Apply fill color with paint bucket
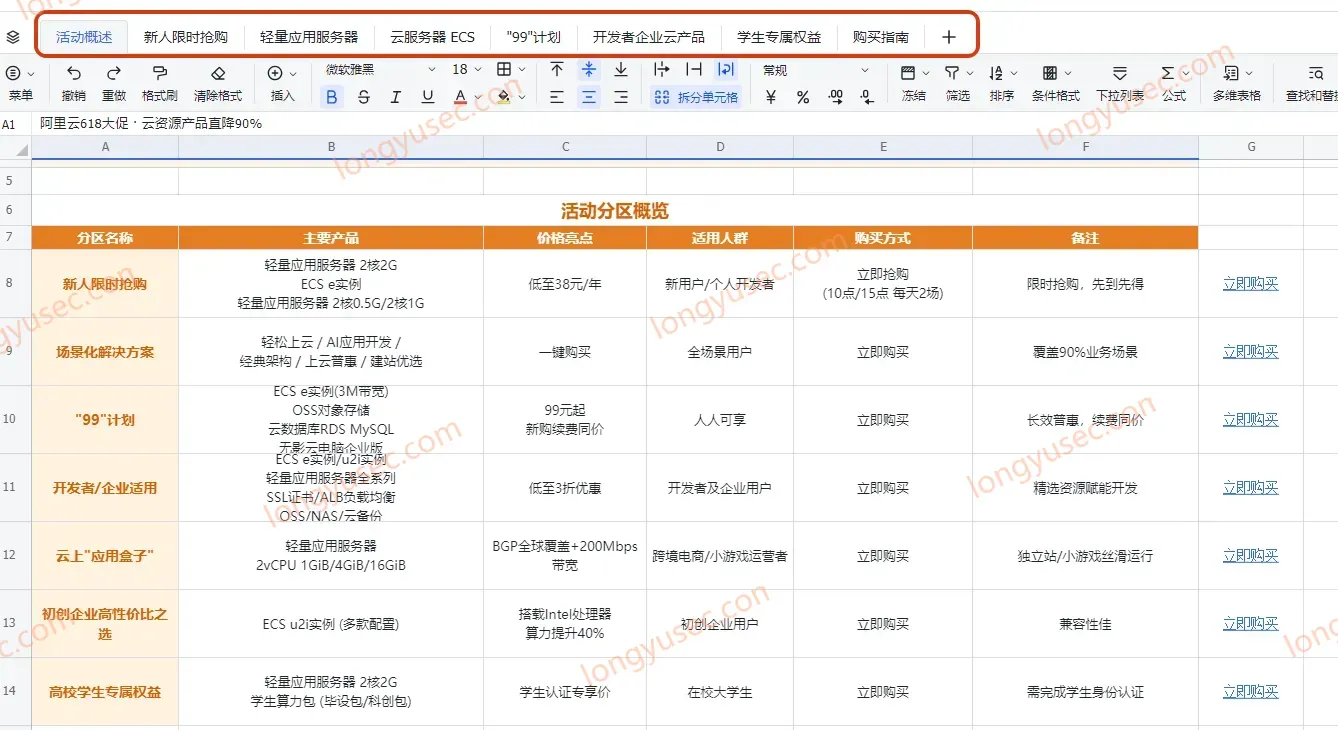The image size is (1338, 730). (504, 97)
